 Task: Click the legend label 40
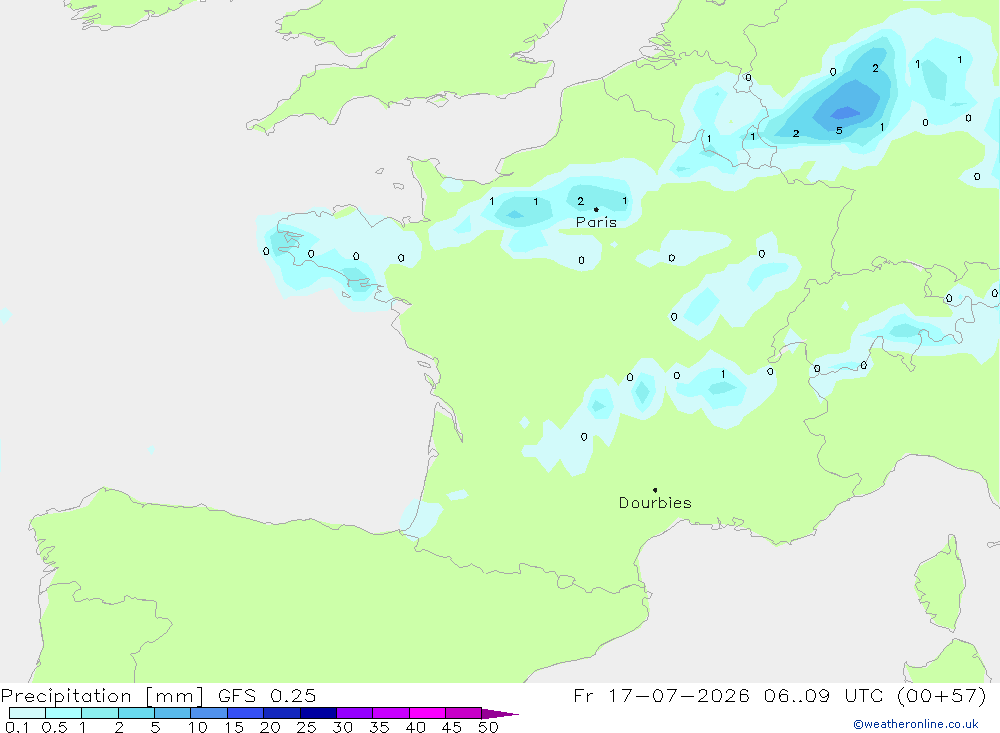click(x=416, y=727)
